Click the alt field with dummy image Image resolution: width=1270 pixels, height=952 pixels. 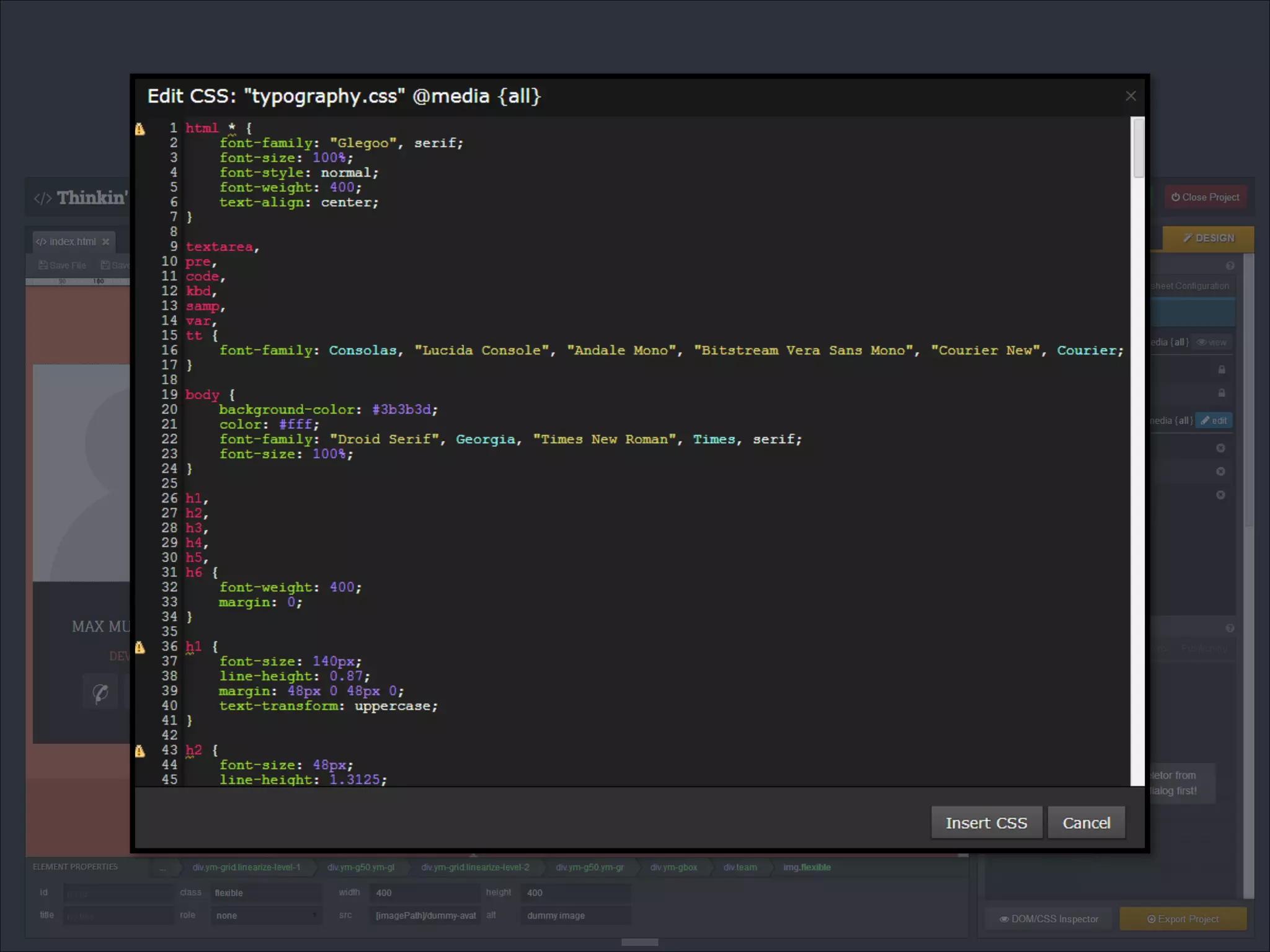576,915
